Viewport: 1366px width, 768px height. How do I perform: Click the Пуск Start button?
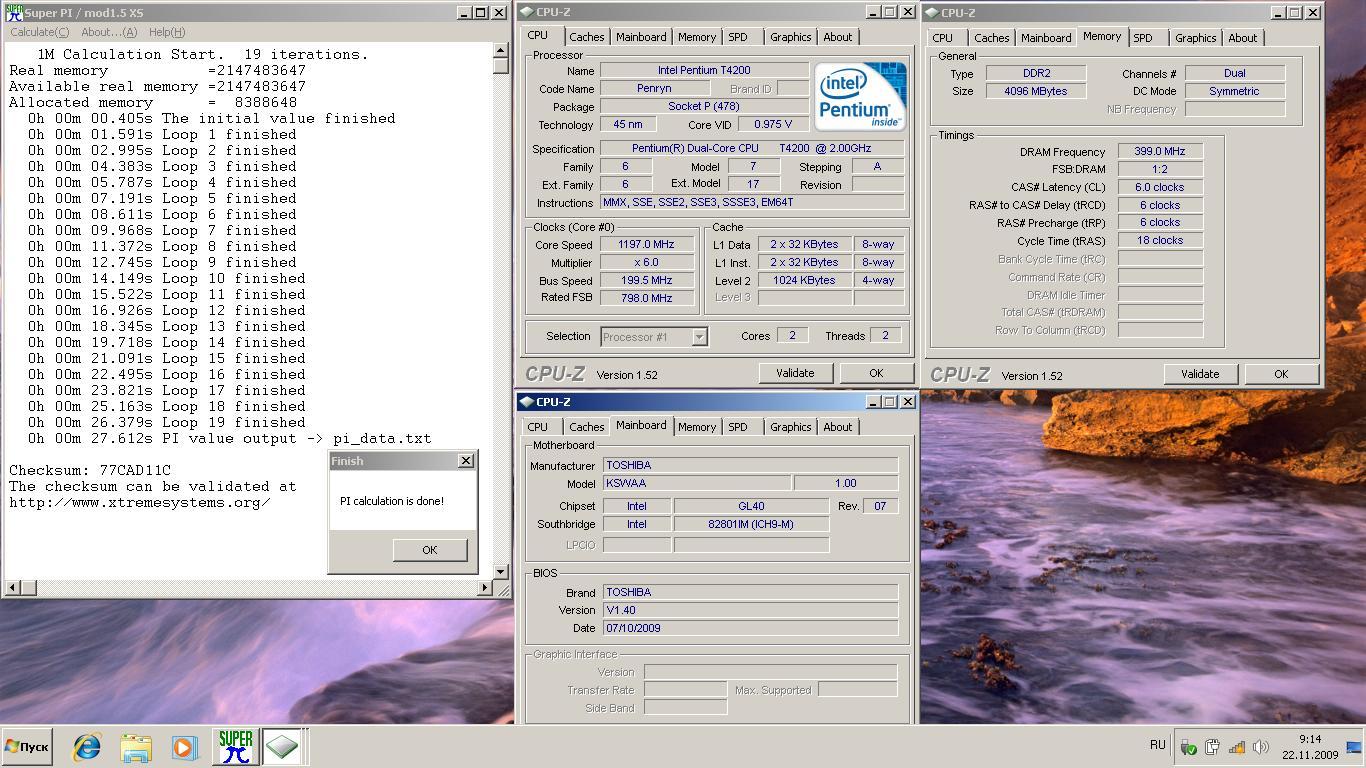27,747
